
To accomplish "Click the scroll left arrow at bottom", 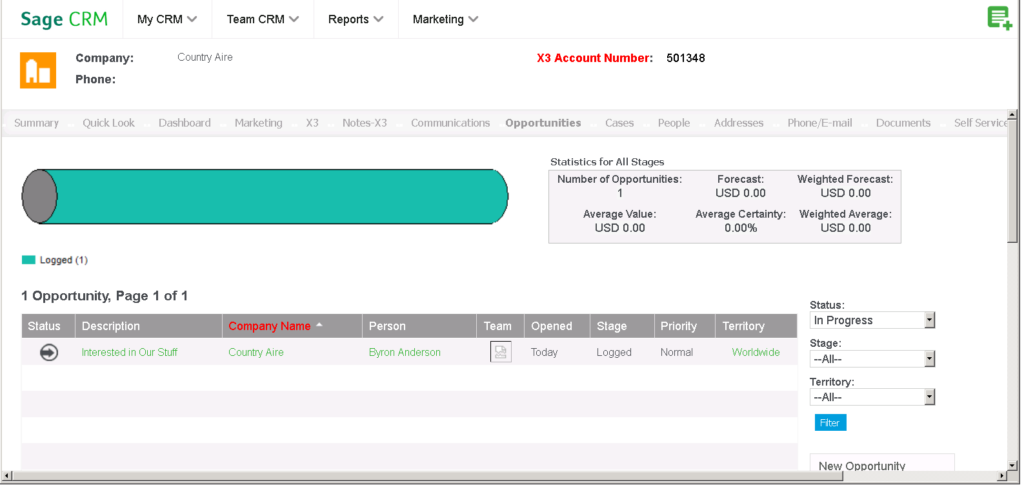I will [8, 476].
